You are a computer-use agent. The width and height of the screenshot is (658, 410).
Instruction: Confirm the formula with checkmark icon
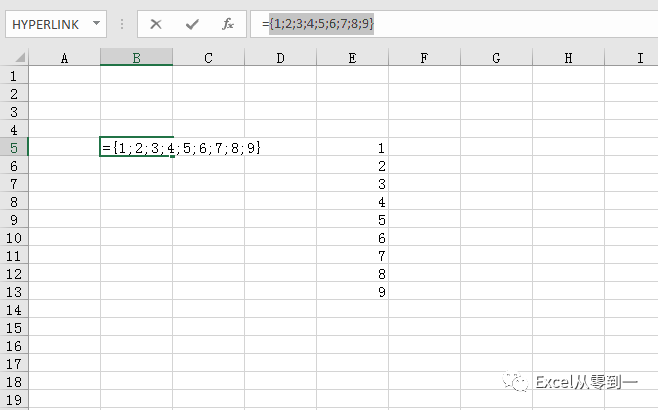pyautogui.click(x=192, y=24)
